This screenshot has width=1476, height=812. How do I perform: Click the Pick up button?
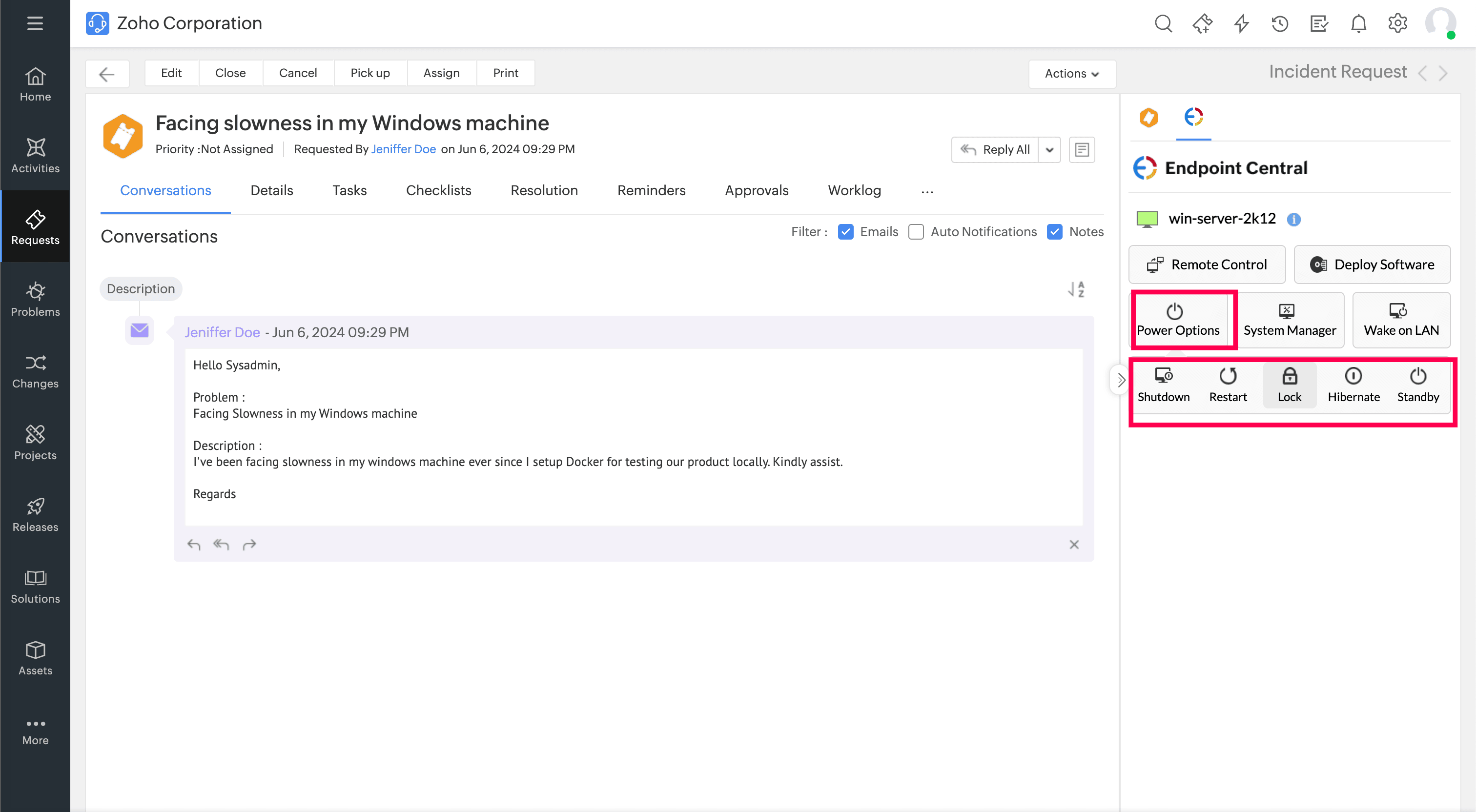click(369, 73)
